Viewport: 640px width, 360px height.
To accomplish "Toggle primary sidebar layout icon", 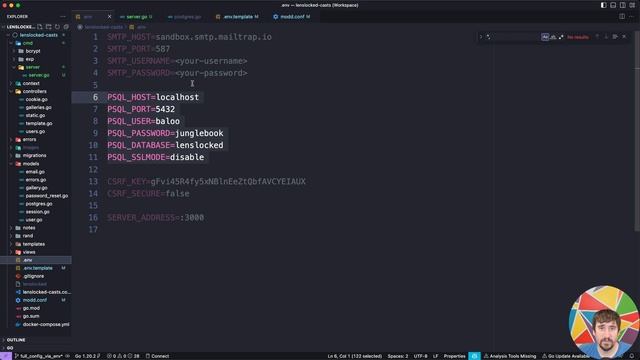I will [x=603, y=5].
